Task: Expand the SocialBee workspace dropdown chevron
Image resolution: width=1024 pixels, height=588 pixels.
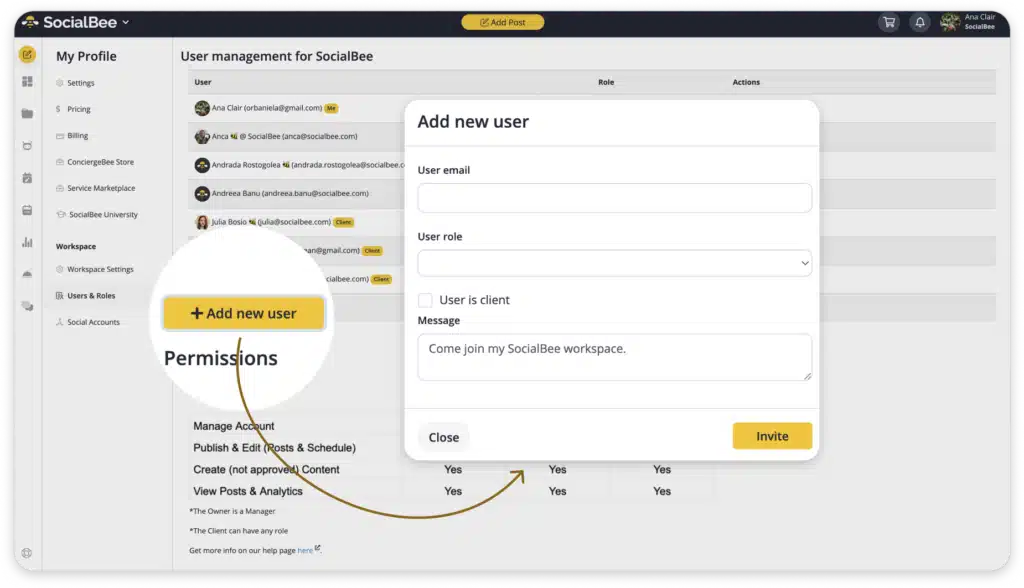Action: (125, 22)
